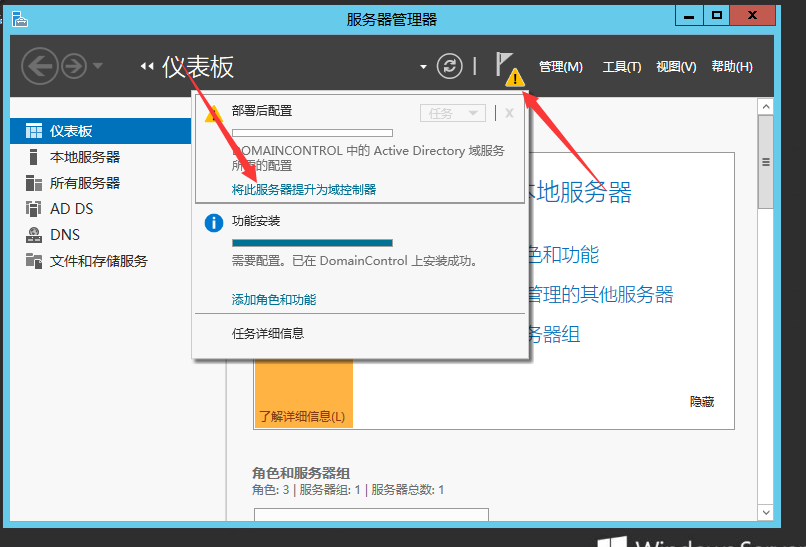The height and width of the screenshot is (547, 806).
Task: Click the warning icon beside 部署后配置
Action: [x=213, y=114]
